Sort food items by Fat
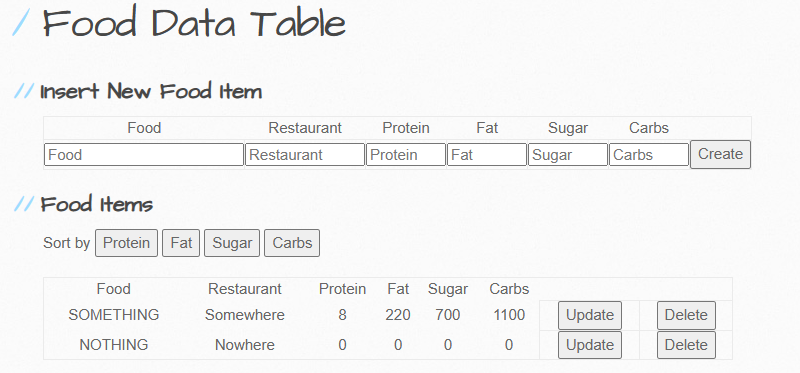 coord(181,243)
